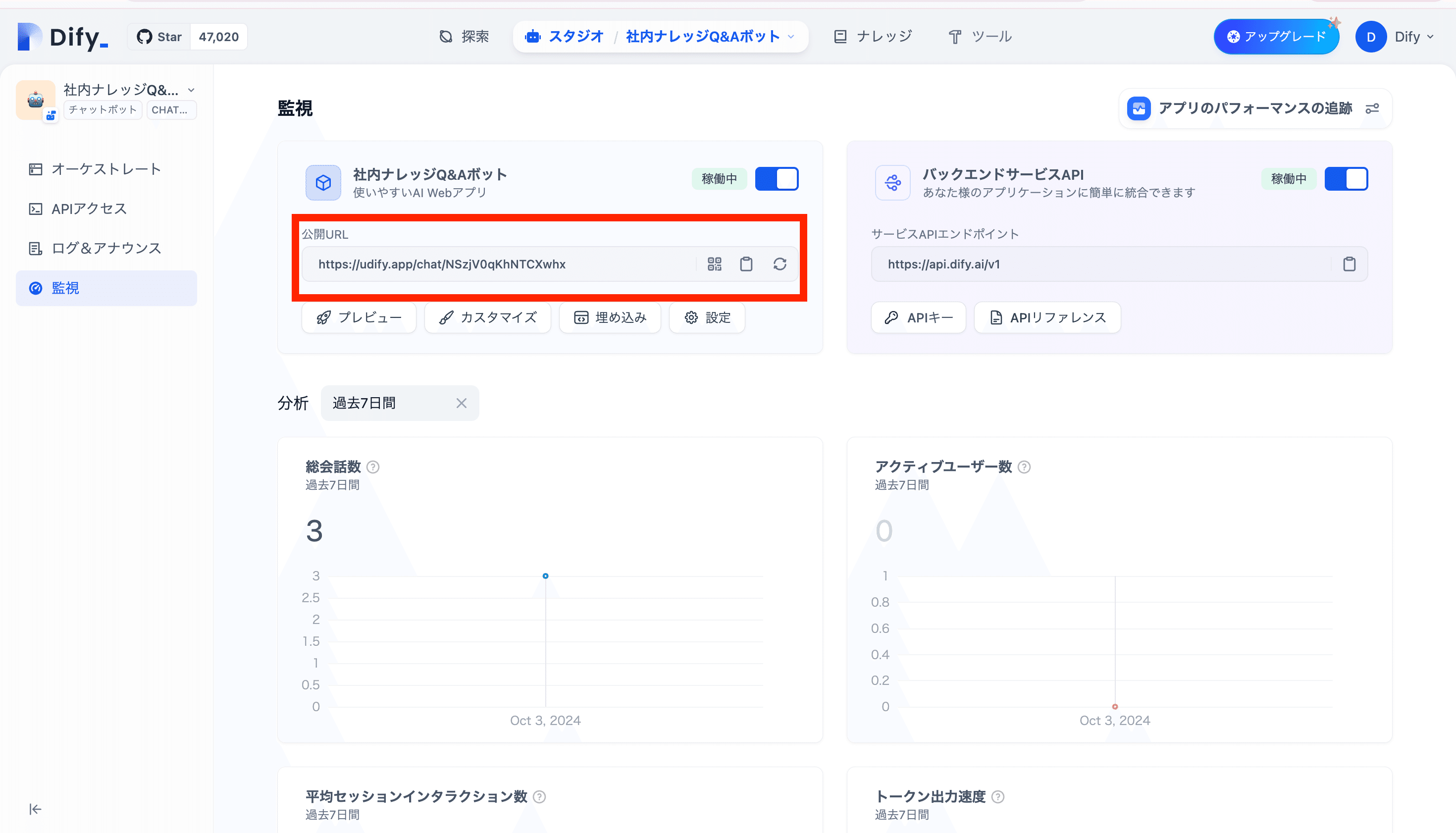Copy the service API endpoint

tap(1349, 264)
